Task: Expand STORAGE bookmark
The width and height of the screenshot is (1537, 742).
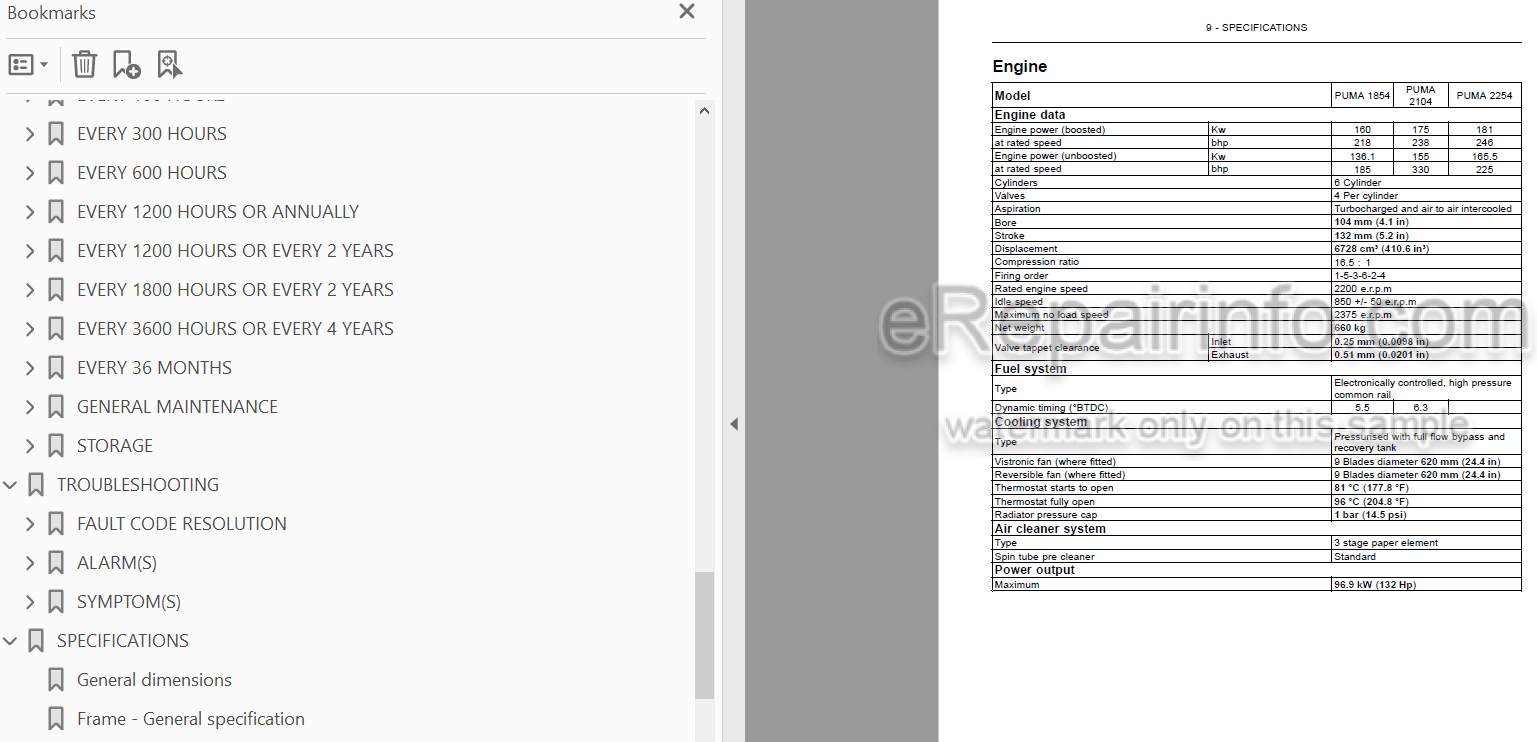Action: point(30,446)
